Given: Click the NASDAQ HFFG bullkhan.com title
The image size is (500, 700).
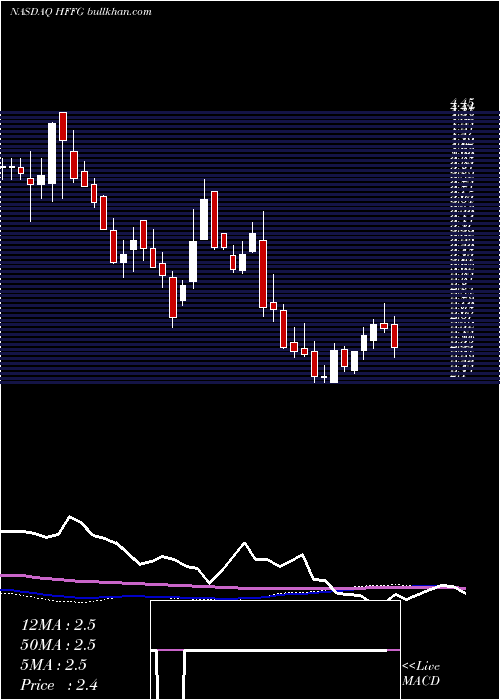Looking at the screenshot, I should point(81,11).
